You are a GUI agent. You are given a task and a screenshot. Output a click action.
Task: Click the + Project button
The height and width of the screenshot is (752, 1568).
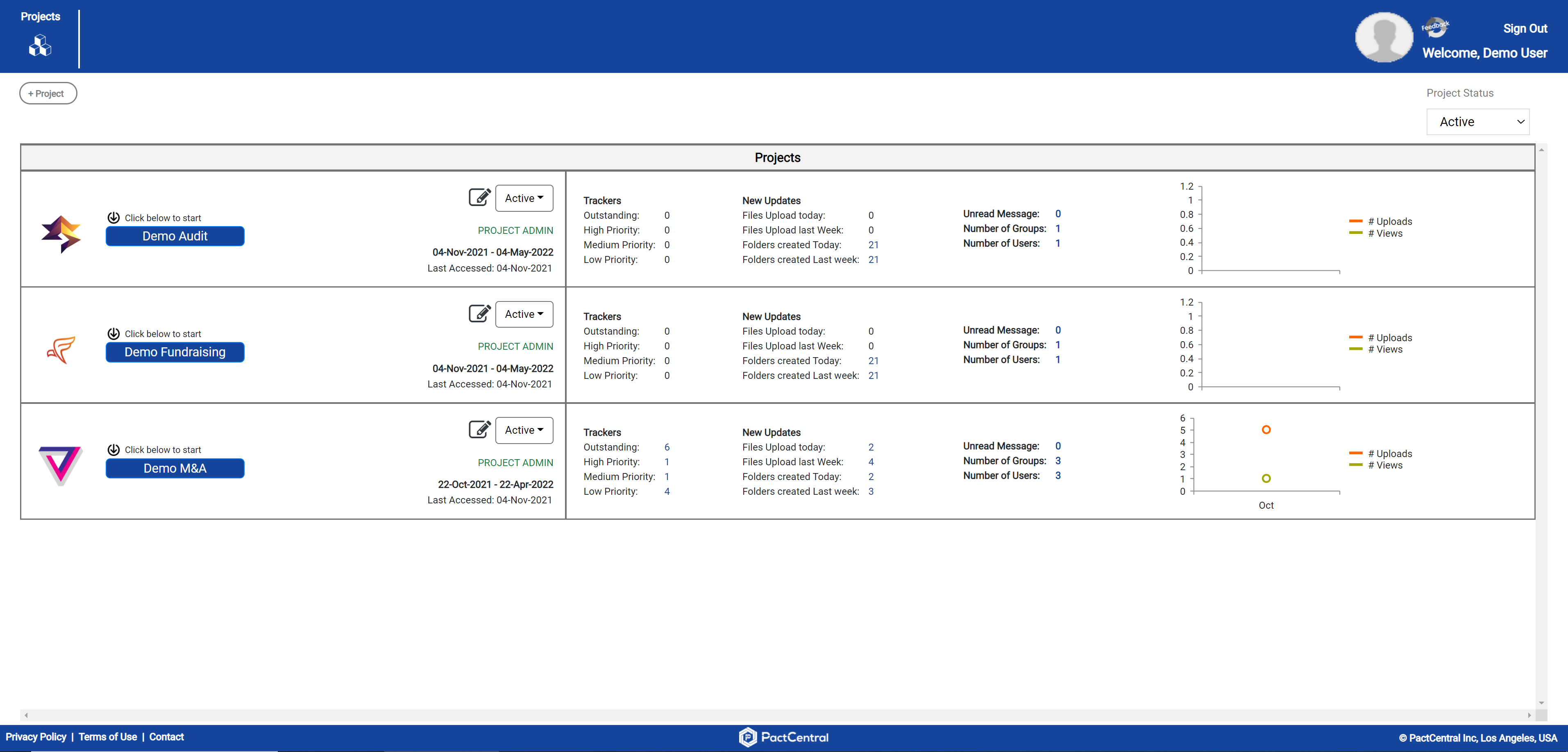click(x=48, y=94)
